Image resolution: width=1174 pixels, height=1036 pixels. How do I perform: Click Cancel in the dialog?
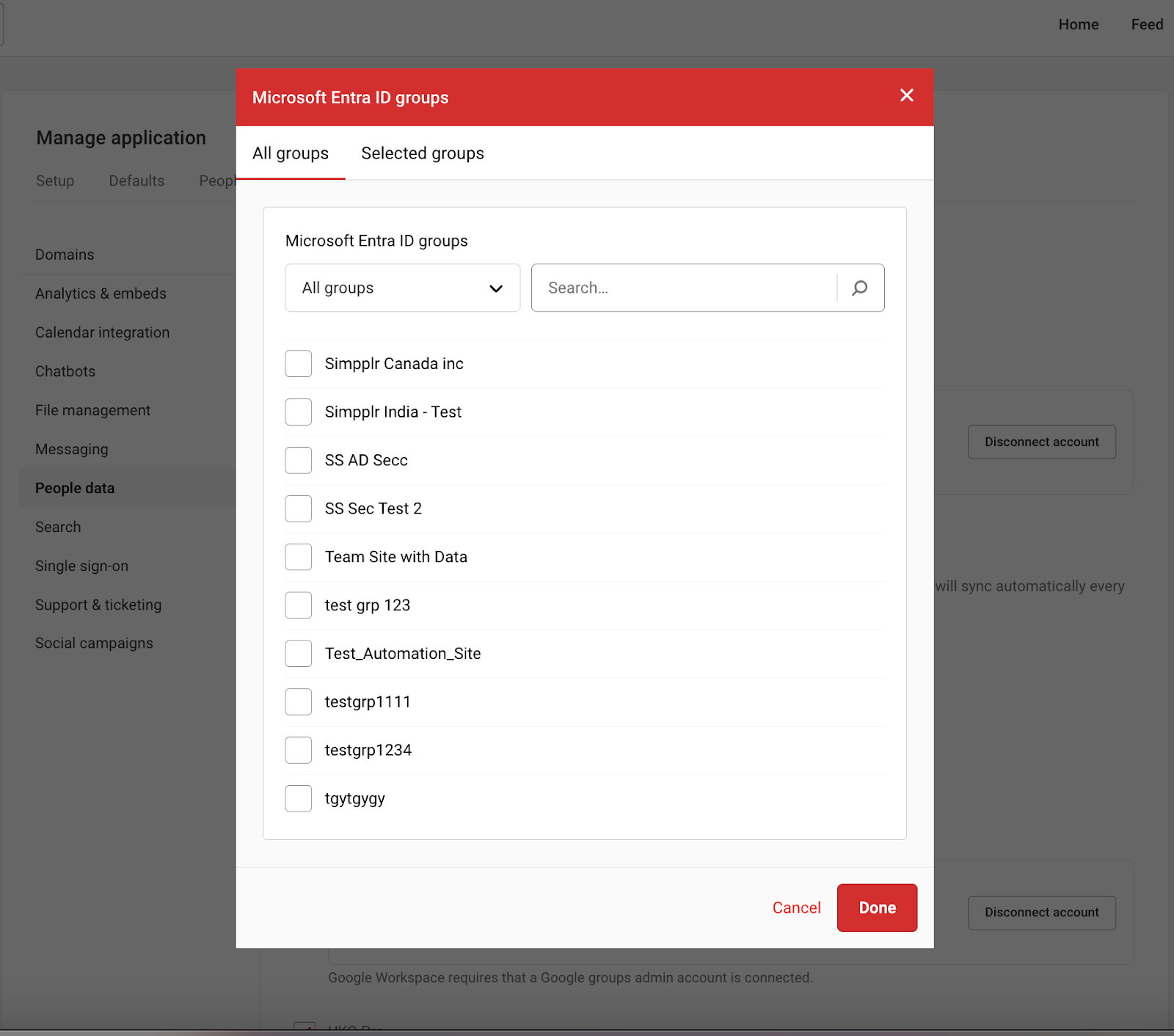tap(796, 908)
